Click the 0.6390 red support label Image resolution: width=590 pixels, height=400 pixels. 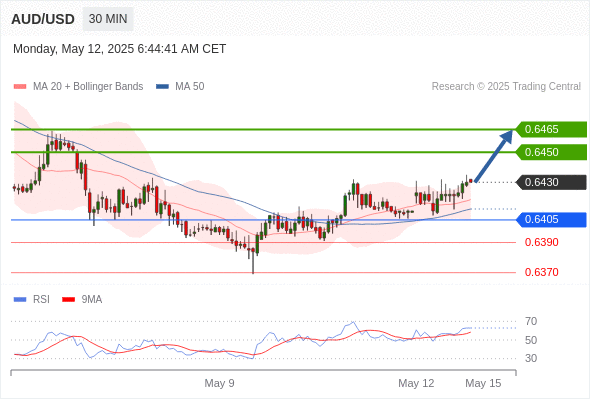[x=541, y=242]
